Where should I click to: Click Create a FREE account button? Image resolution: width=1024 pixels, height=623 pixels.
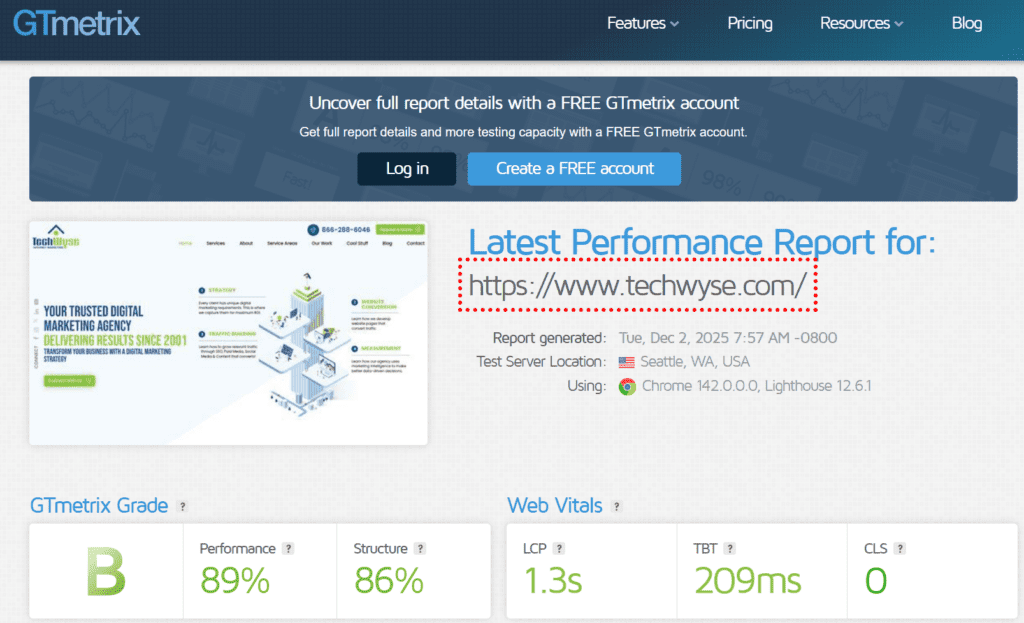[574, 169]
